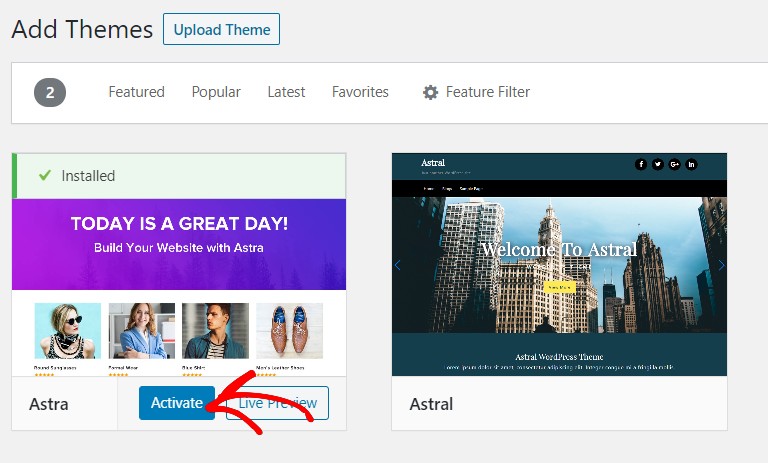Select the Astral theme name
Image resolution: width=768 pixels, height=463 pixels.
tap(431, 404)
